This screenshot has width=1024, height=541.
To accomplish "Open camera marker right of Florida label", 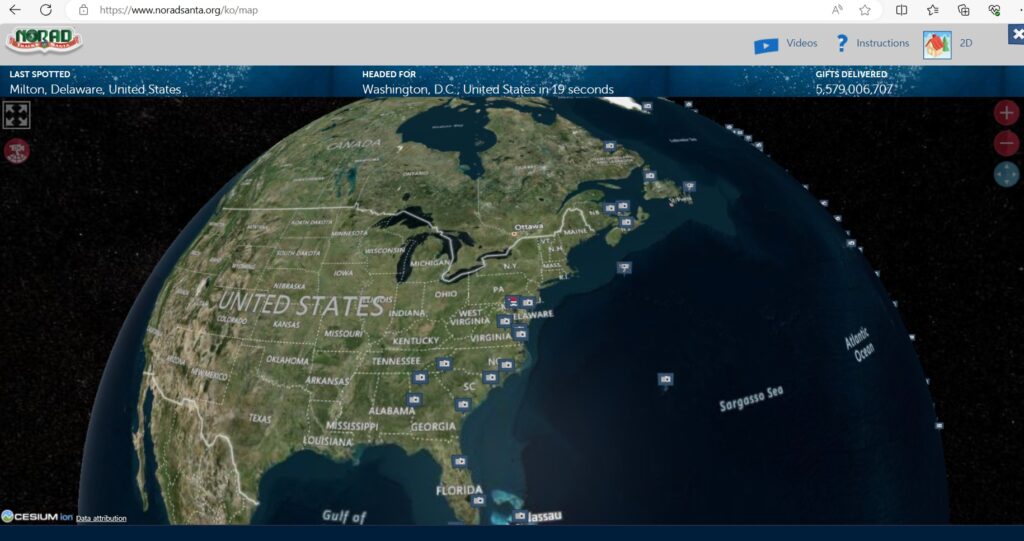I will click(478, 500).
